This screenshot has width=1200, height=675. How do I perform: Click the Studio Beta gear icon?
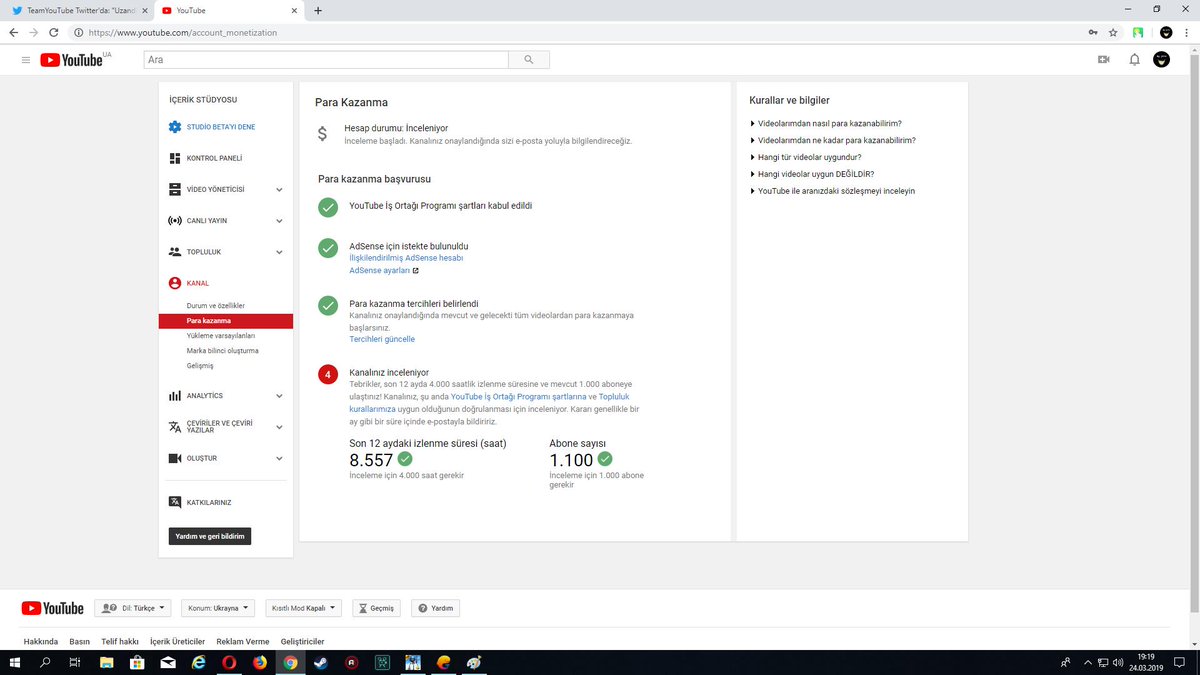pos(175,127)
